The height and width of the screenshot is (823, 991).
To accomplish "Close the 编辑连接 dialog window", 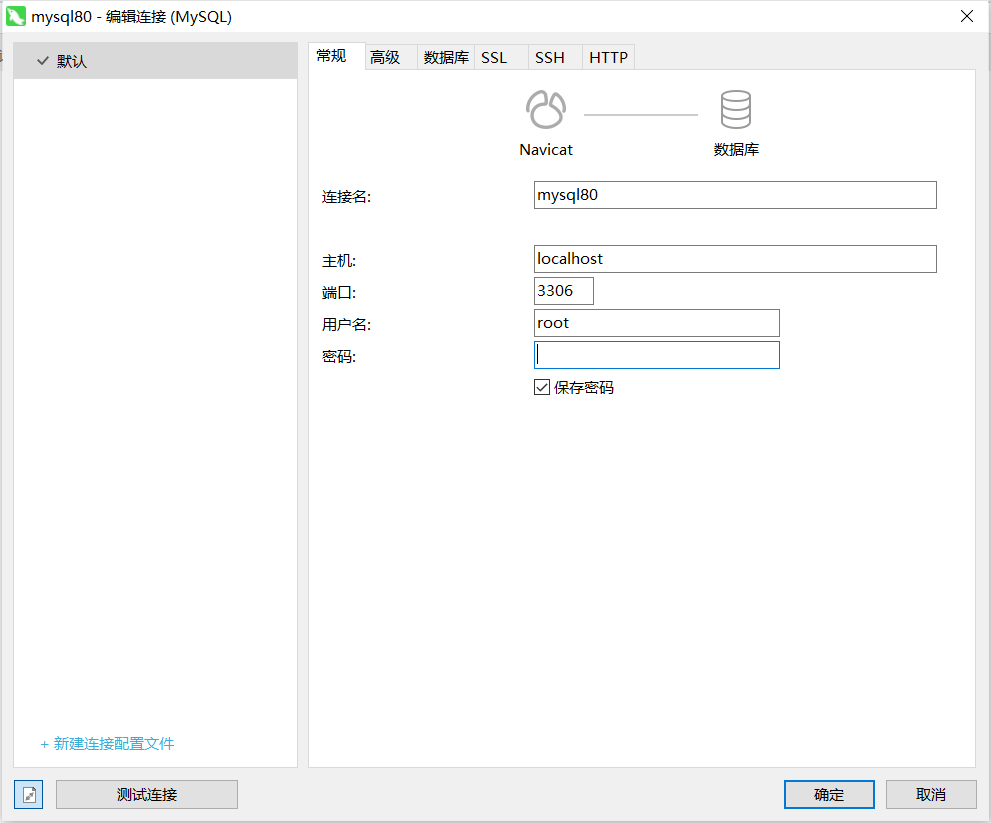I will tap(967, 16).
